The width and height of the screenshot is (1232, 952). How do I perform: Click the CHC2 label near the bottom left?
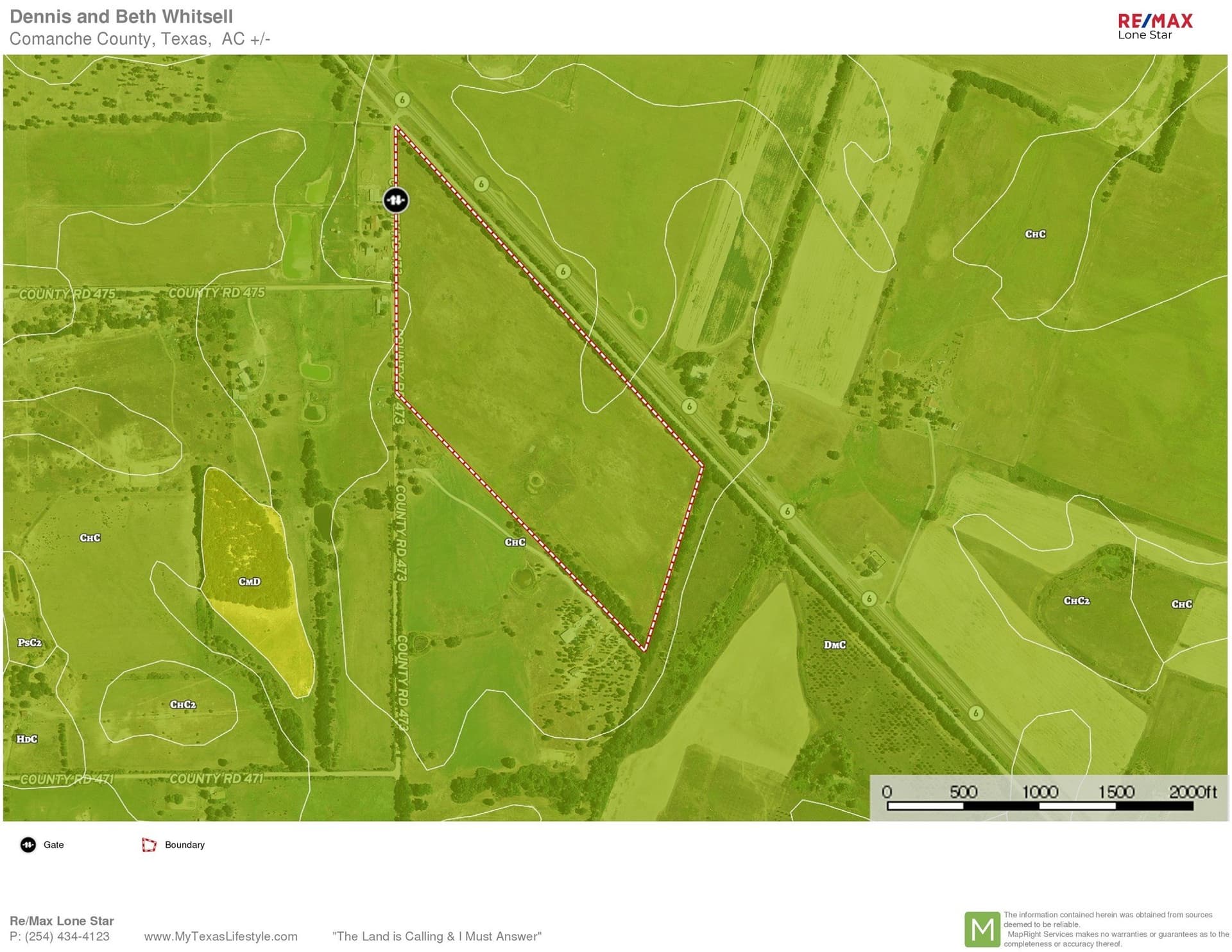click(x=183, y=704)
